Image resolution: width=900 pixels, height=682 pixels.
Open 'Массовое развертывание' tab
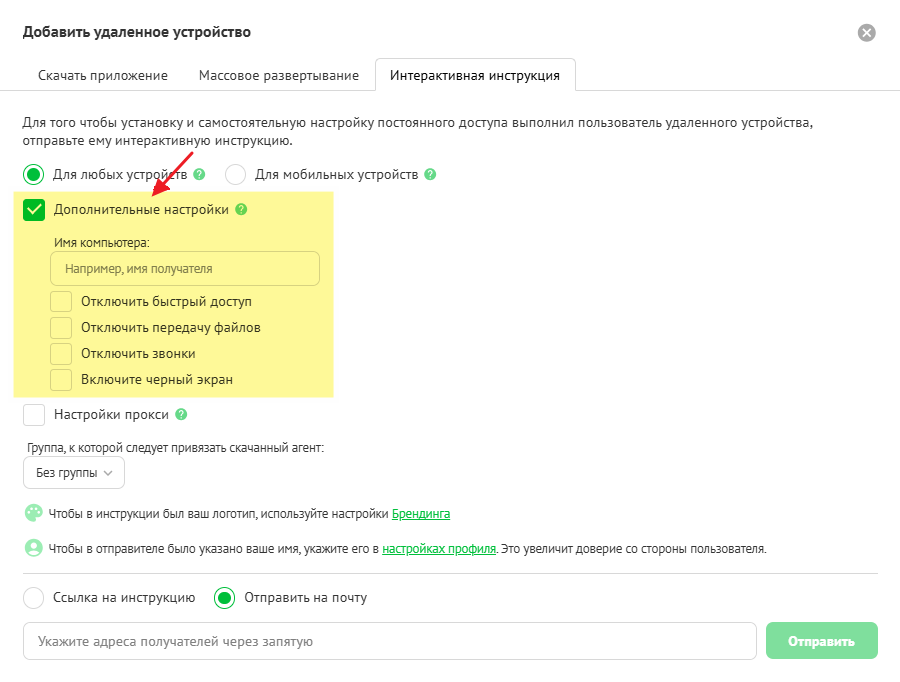[x=279, y=75]
